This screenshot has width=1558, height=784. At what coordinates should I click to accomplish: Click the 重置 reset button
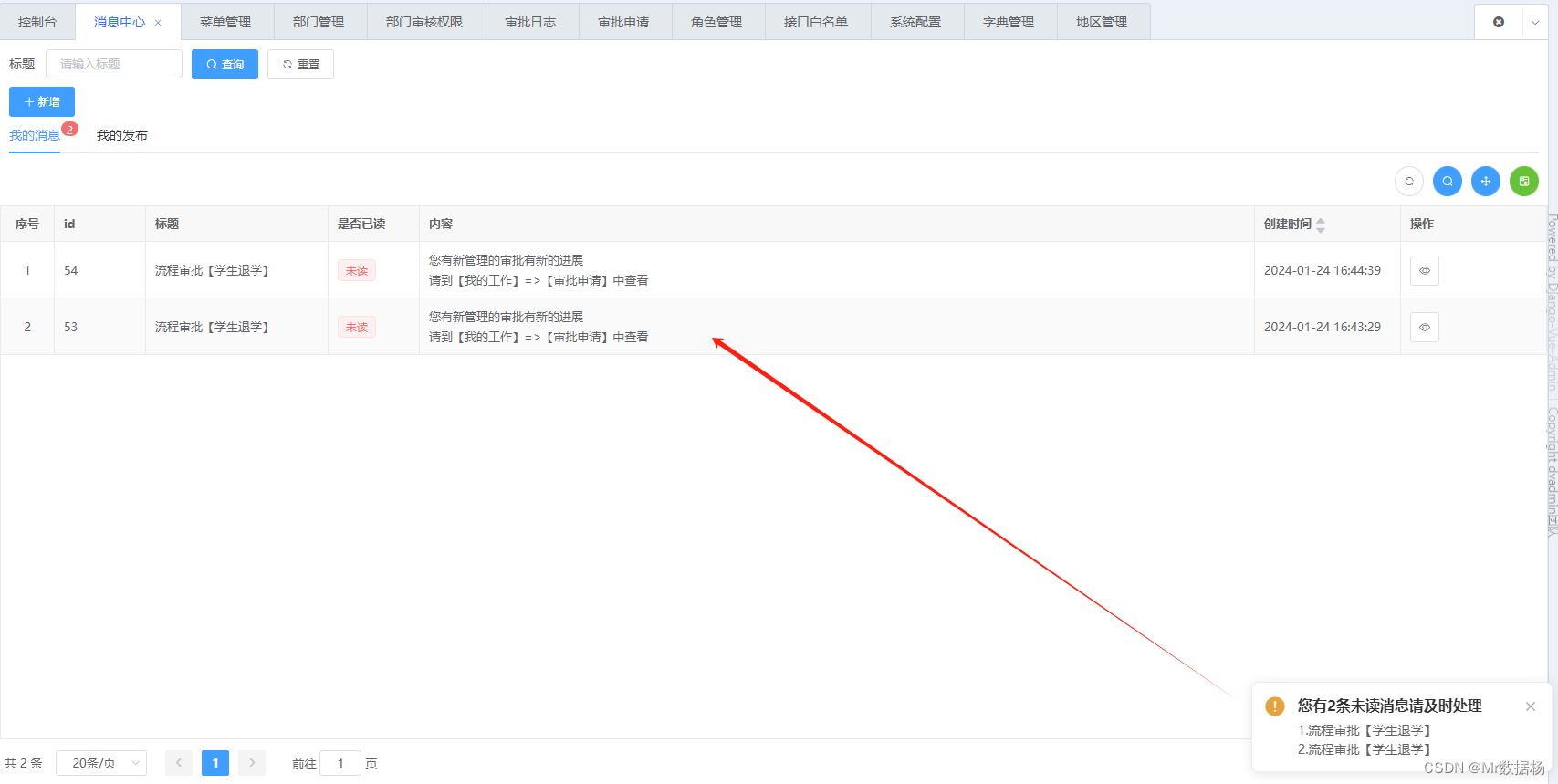click(x=300, y=64)
